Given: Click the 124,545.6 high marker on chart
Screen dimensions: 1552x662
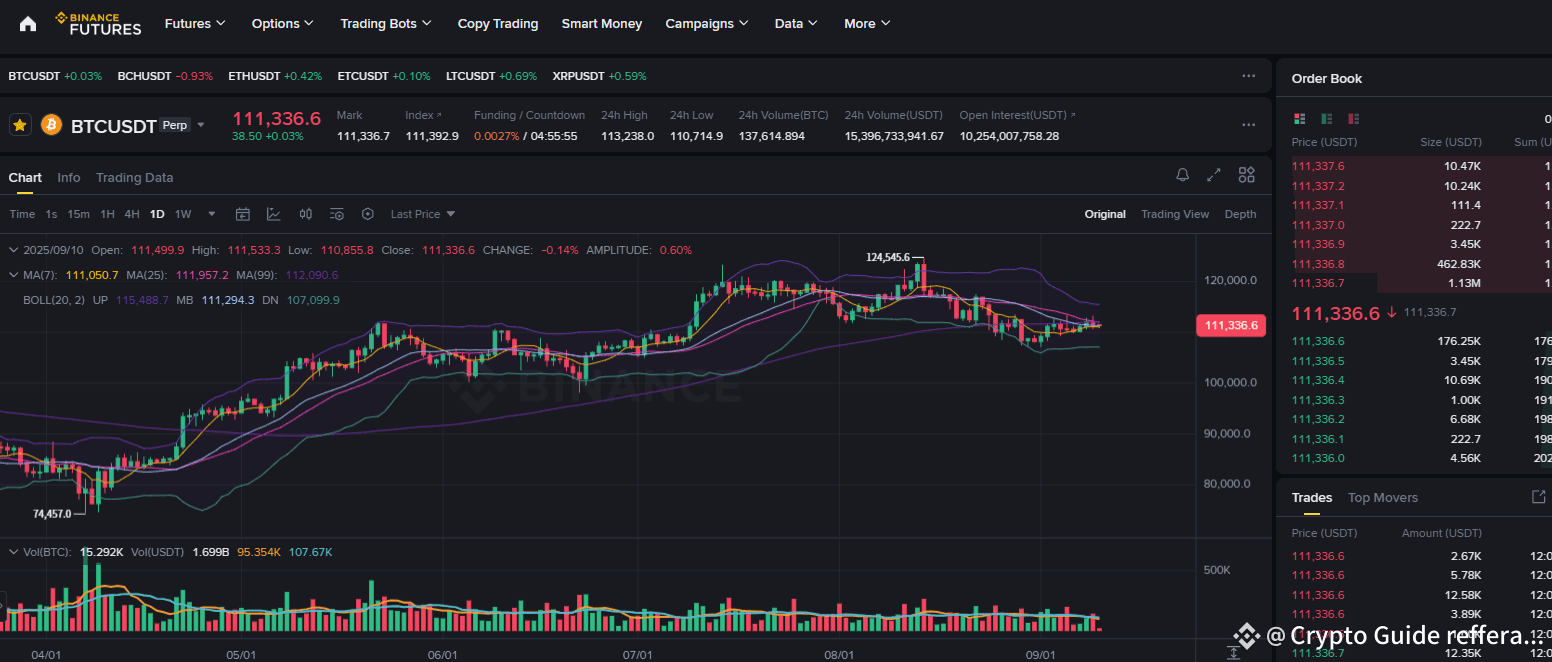Looking at the screenshot, I should 888,257.
